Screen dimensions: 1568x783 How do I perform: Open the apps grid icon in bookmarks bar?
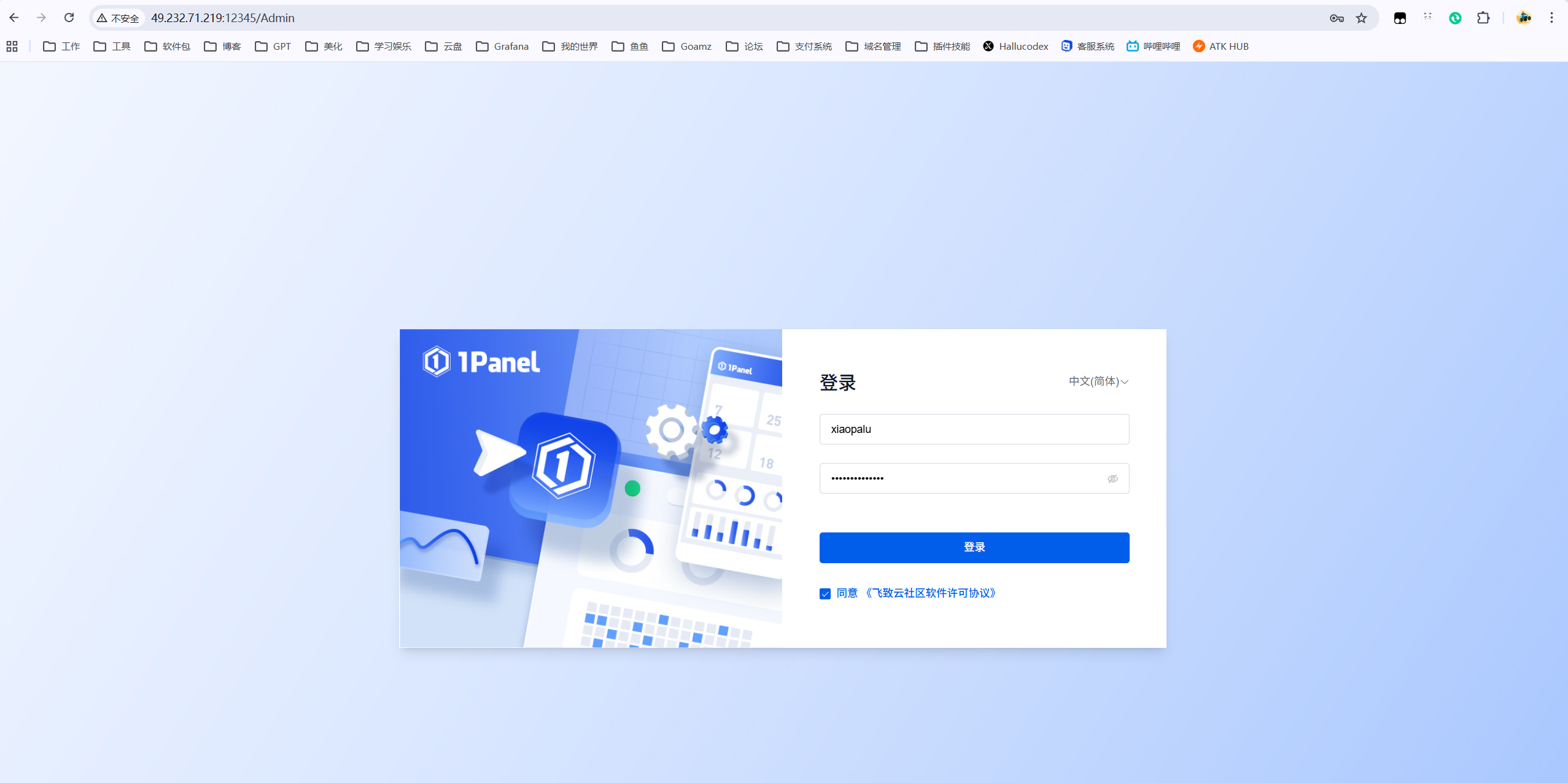[12, 46]
